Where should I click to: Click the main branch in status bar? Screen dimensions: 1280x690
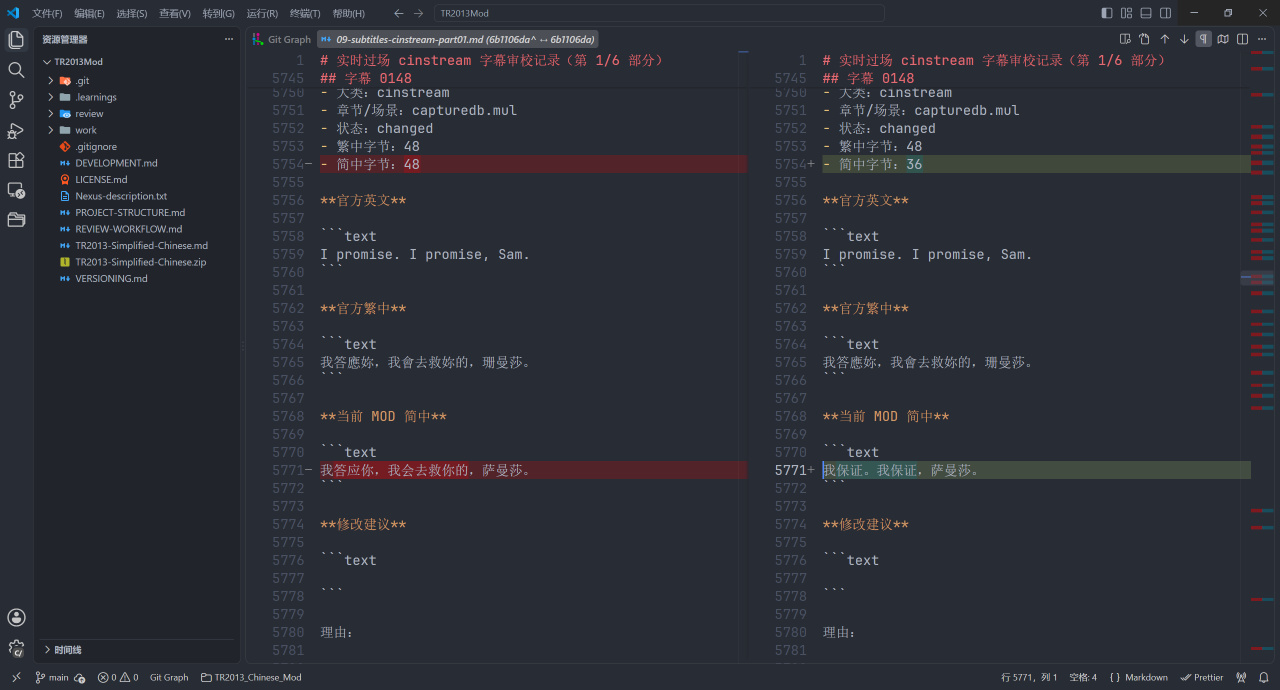tap(52, 677)
